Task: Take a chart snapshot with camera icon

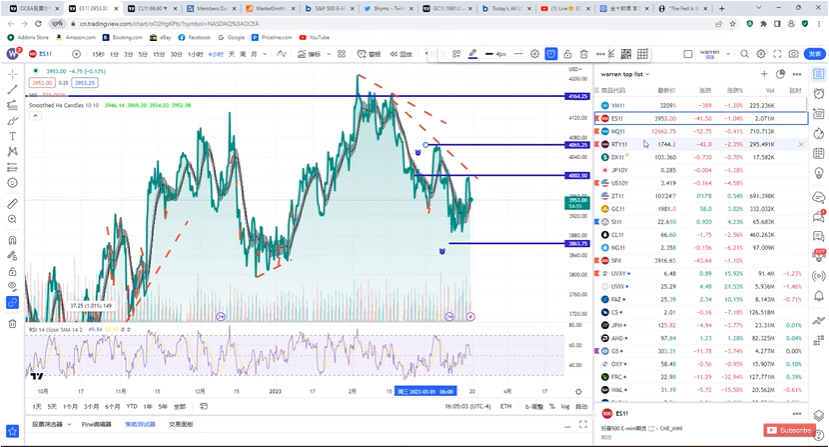Action: (794, 54)
